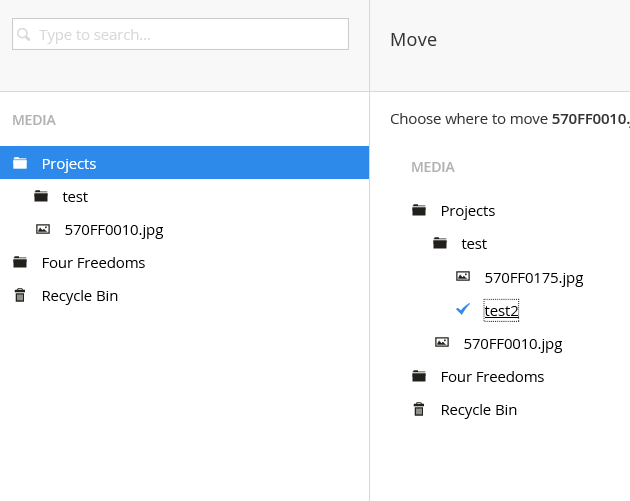630x501 pixels.
Task: Click the Four Freedoms folder icon in sidebar
Action: 20,262
